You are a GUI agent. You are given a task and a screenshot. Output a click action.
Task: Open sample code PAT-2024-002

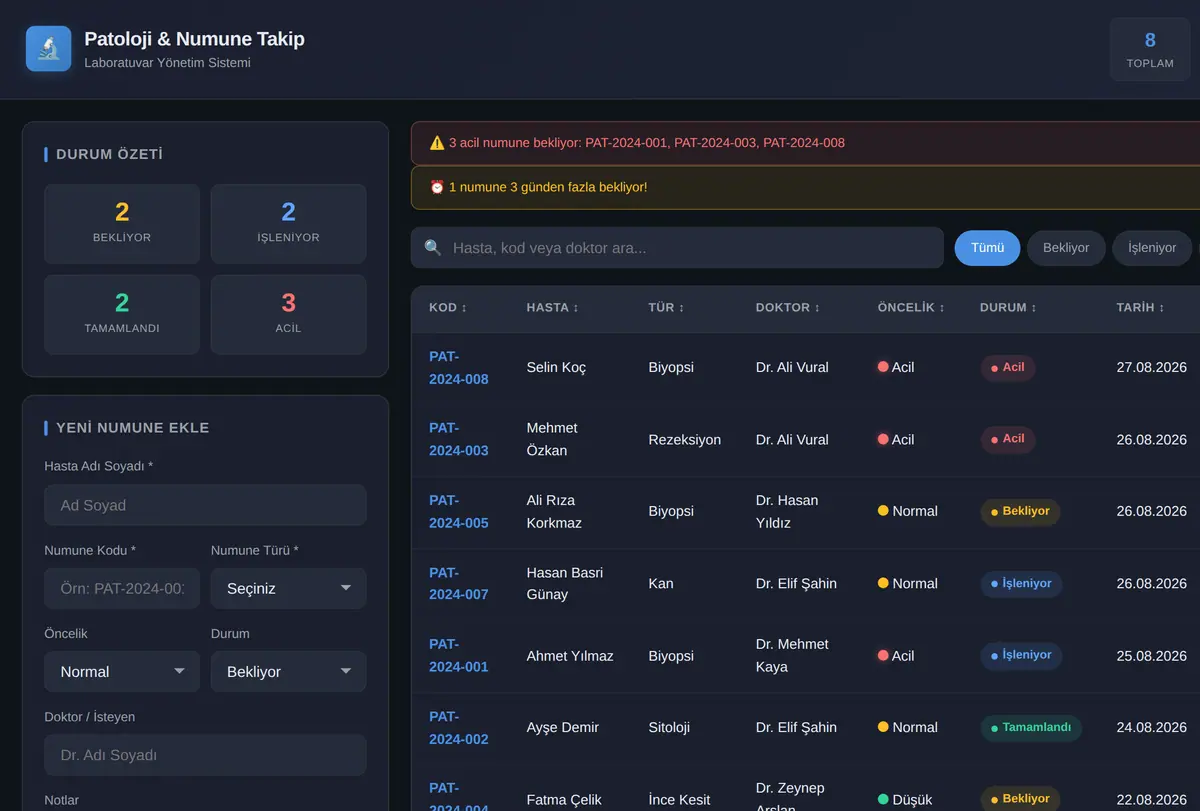click(x=459, y=727)
